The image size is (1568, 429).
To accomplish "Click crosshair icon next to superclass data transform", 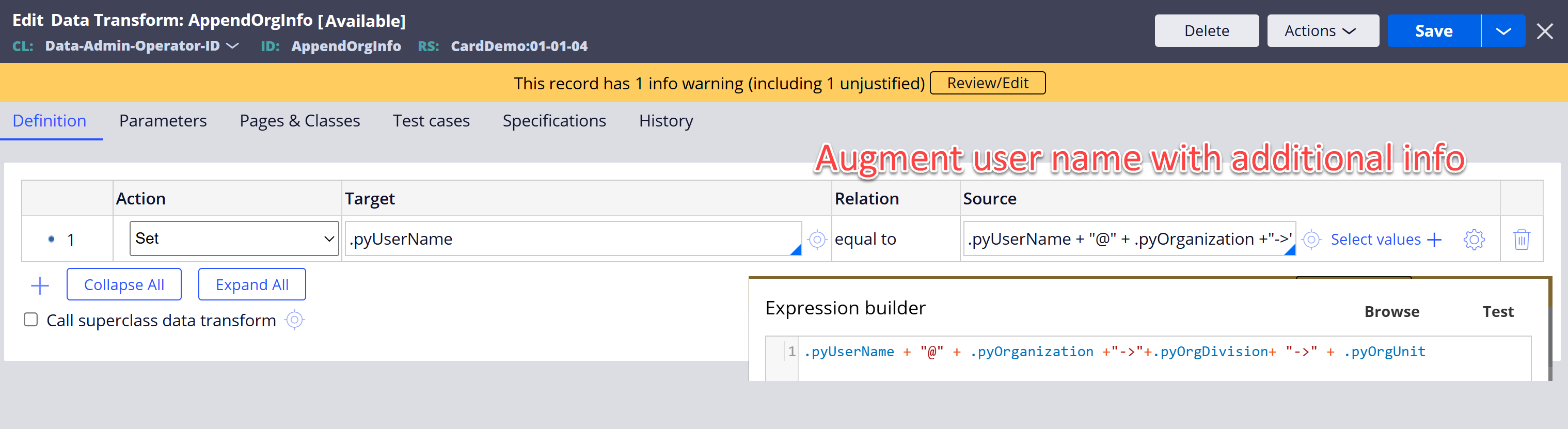I will point(295,320).
